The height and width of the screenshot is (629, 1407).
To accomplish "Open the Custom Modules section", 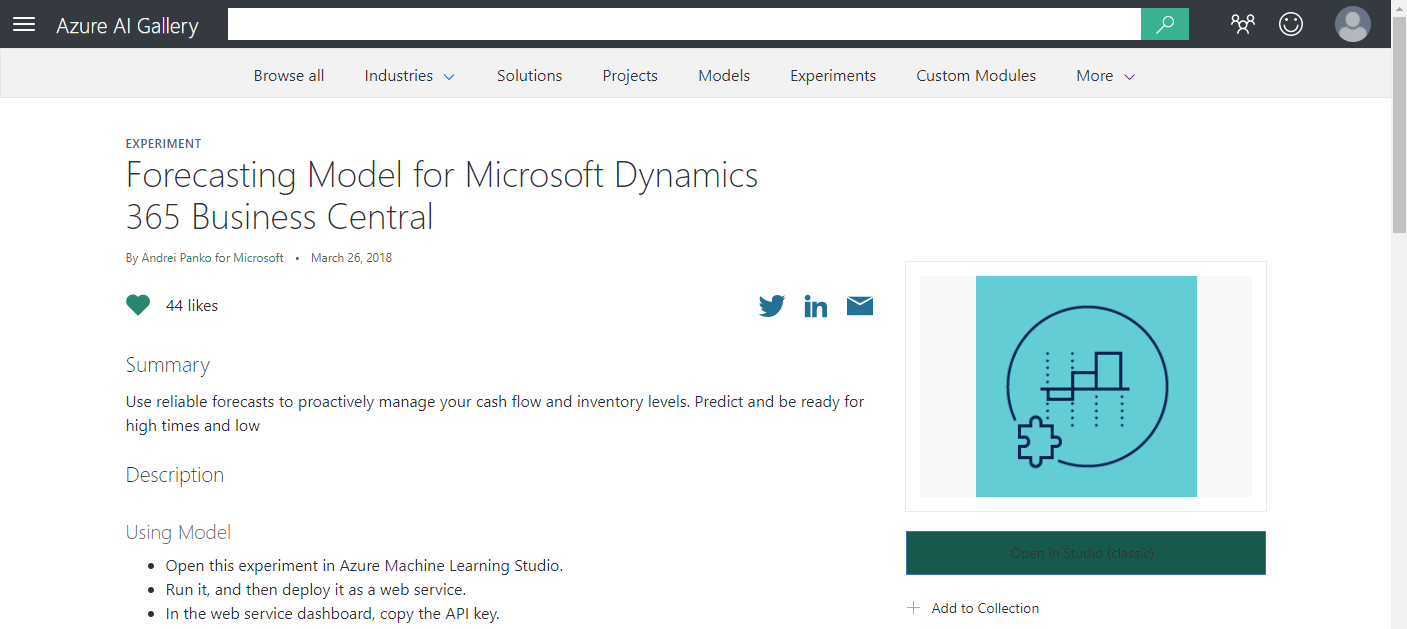I will pos(976,76).
